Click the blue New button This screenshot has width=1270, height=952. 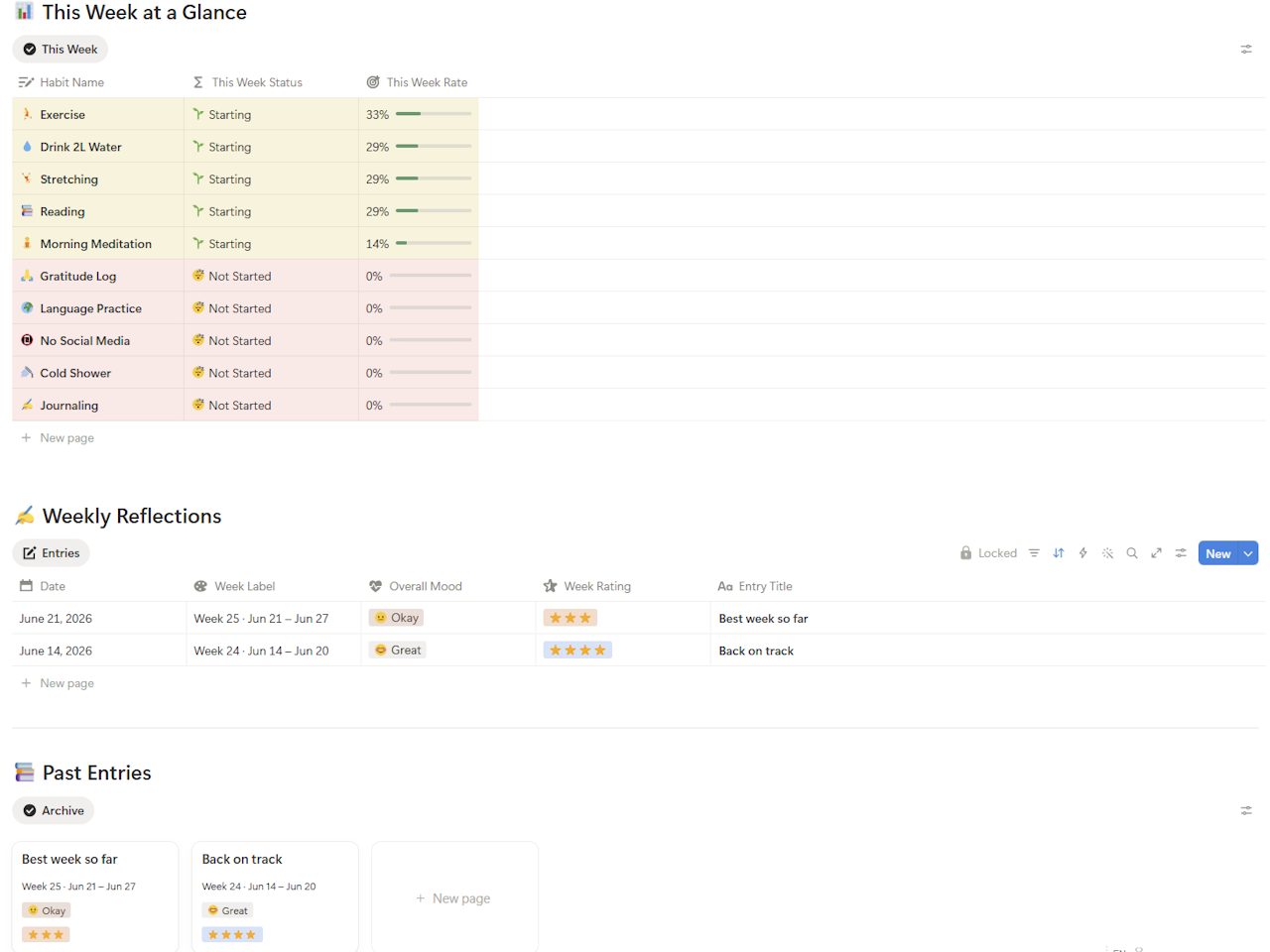coord(1218,553)
